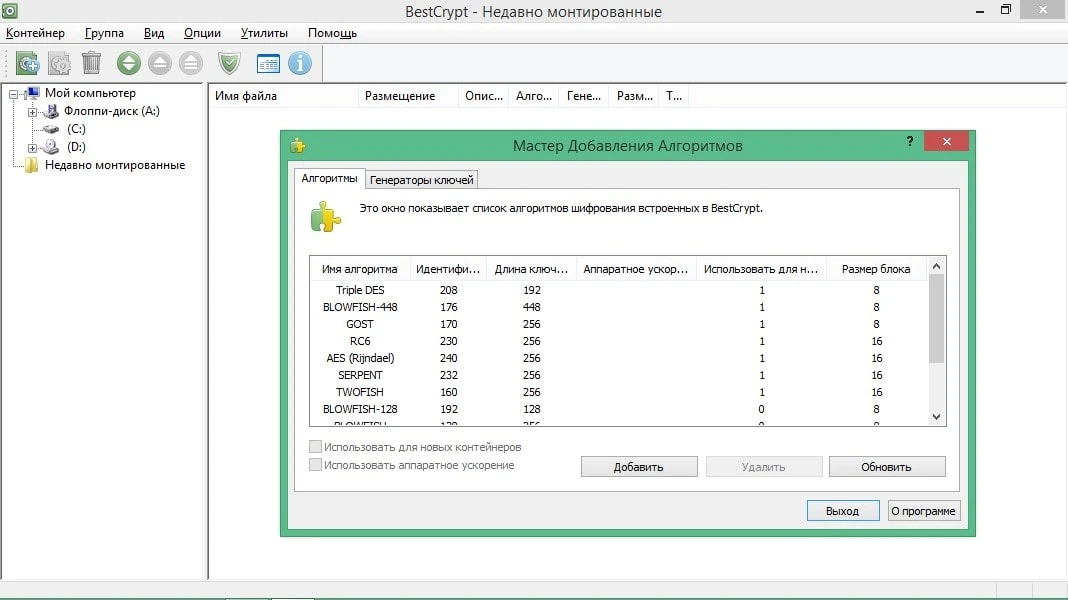The width and height of the screenshot is (1068, 600).
Task: Select the BLOWFISH-448 row
Action: pyautogui.click(x=619, y=307)
